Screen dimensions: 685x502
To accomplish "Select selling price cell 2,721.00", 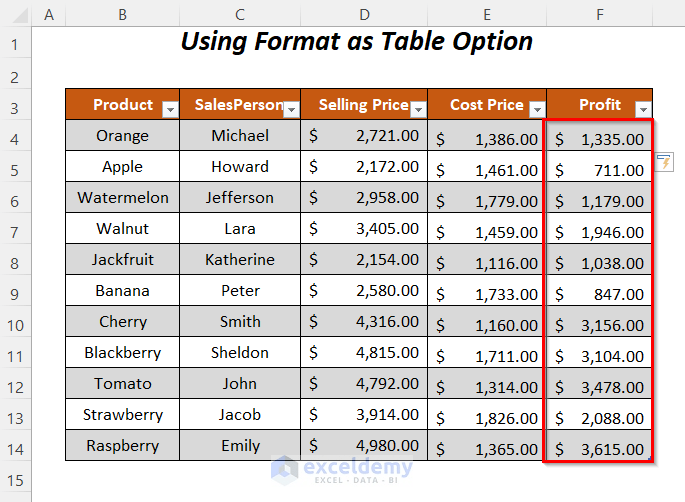I will [364, 135].
